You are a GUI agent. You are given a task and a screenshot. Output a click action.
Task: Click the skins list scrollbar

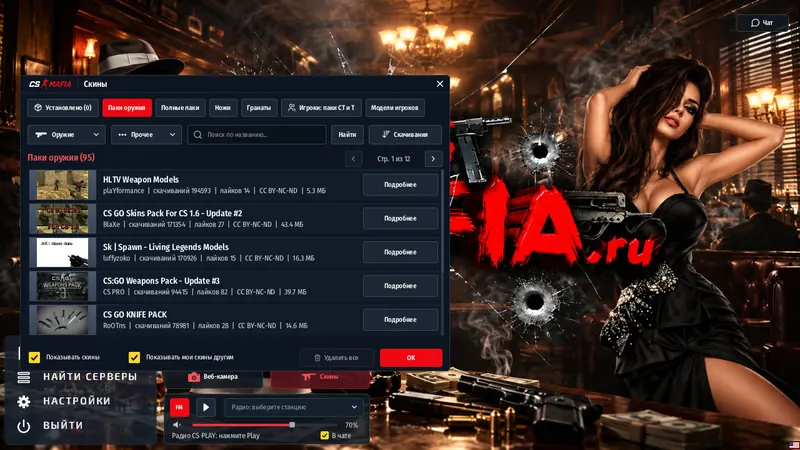coord(442,253)
